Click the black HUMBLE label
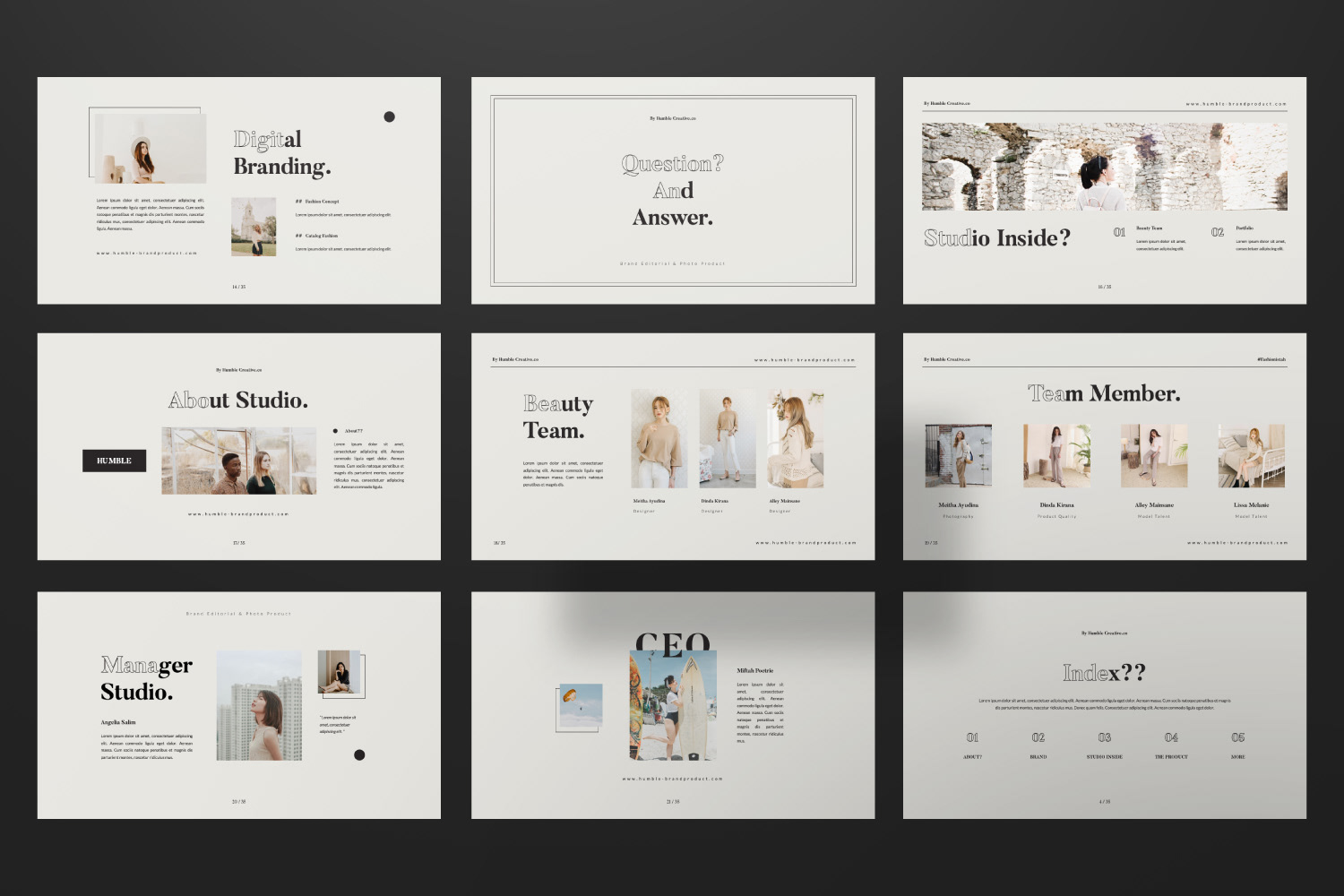1344x896 pixels. 114,461
